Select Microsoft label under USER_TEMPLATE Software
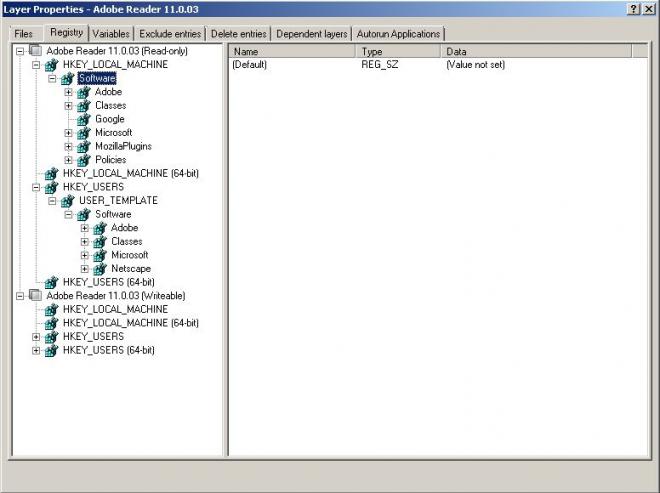This screenshot has height=493, width=660. point(130,255)
